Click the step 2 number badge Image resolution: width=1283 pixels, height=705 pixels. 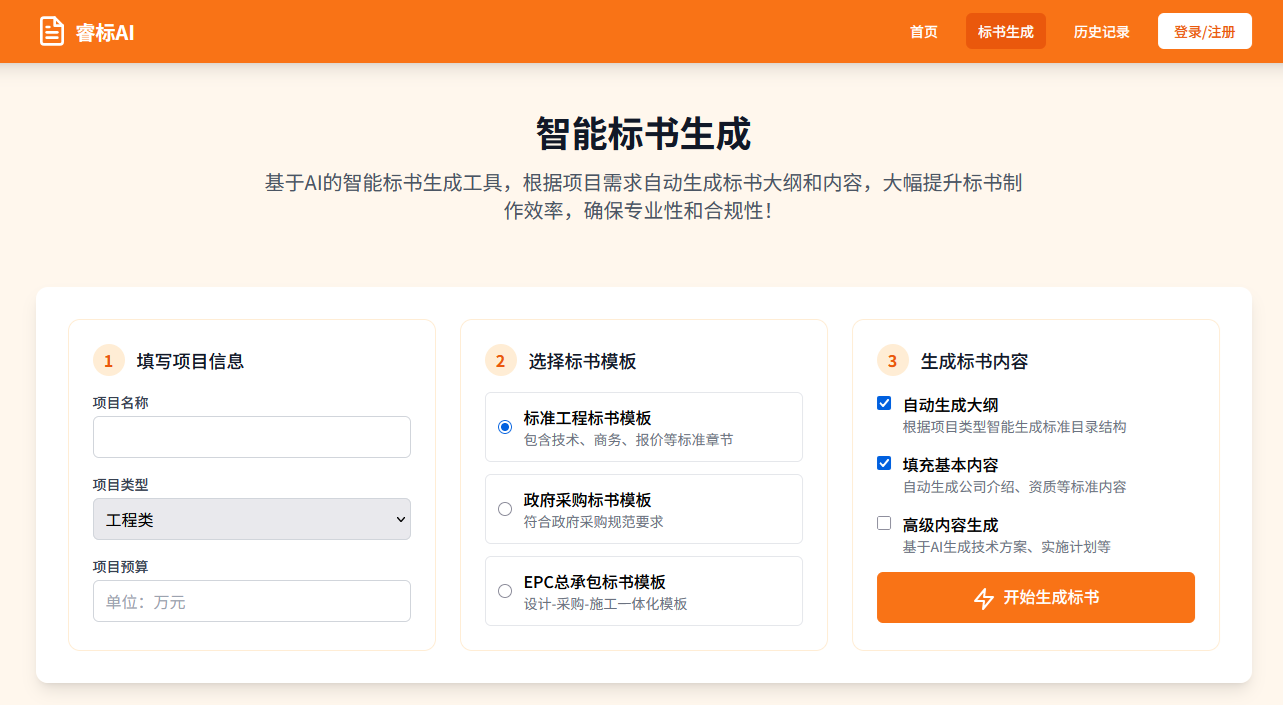(500, 361)
